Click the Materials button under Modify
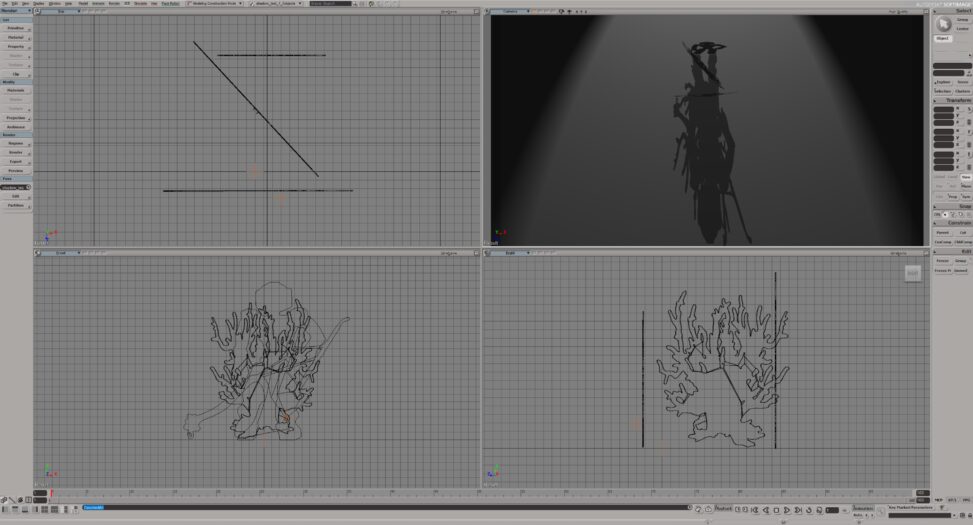This screenshot has height=525, width=973. pyautogui.click(x=16, y=90)
